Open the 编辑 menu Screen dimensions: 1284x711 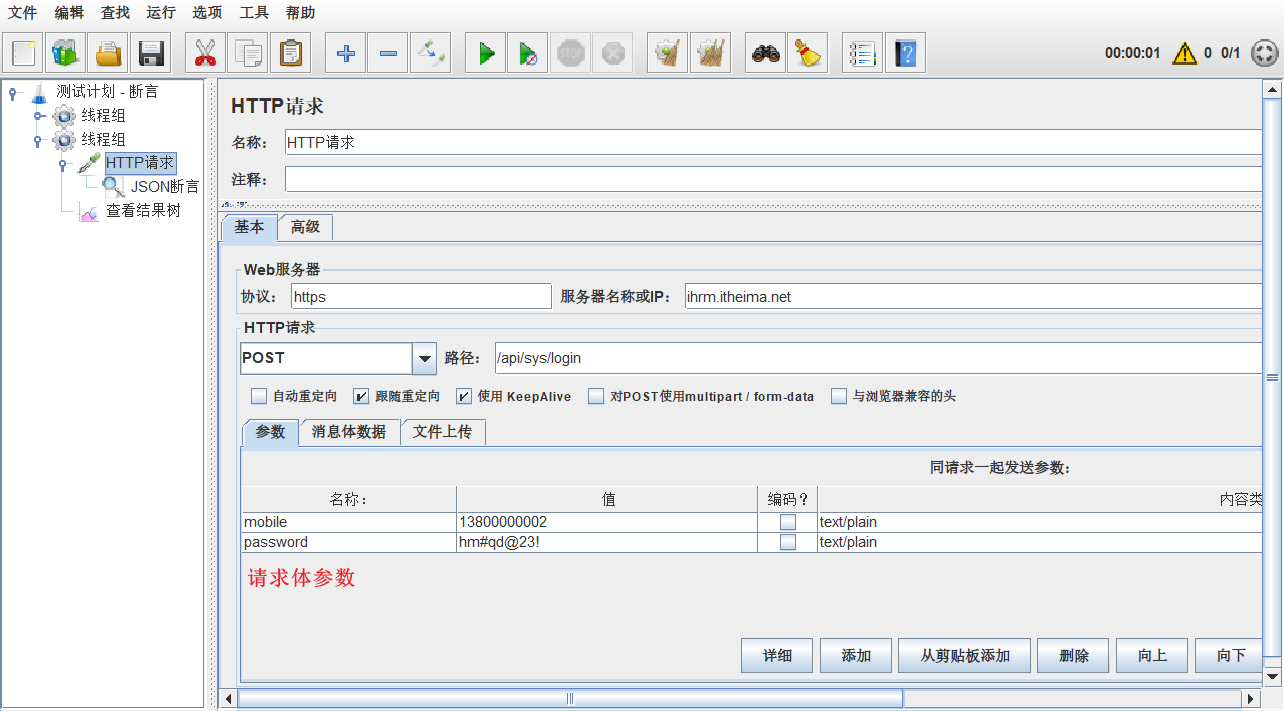click(x=69, y=13)
